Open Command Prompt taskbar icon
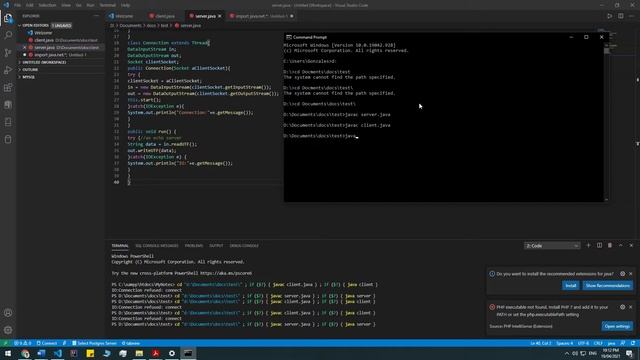The width and height of the screenshot is (640, 360). [x=188, y=353]
